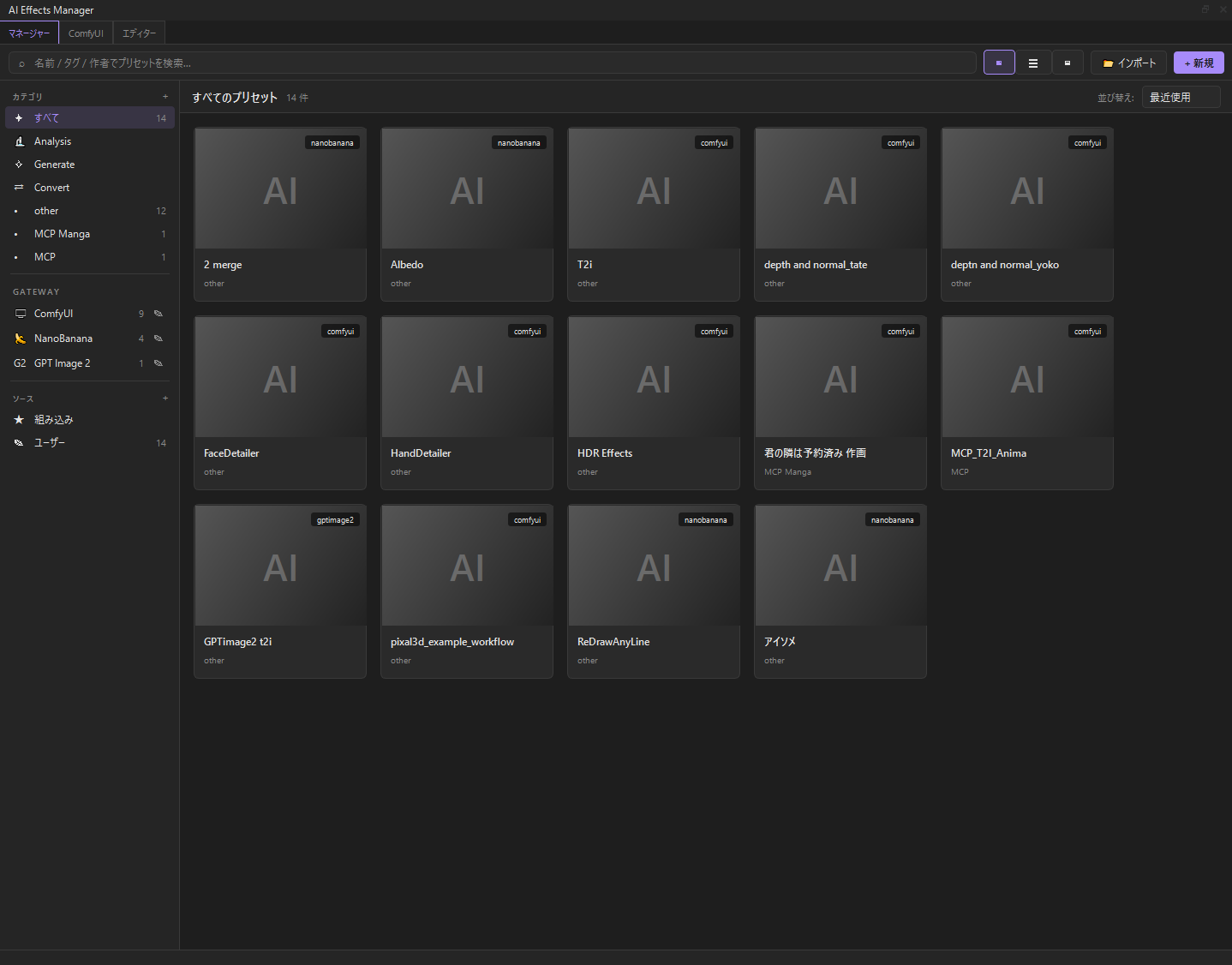Viewport: 1232px width, 965px height.
Task: Open the Albedo preset card
Action: pyautogui.click(x=467, y=214)
